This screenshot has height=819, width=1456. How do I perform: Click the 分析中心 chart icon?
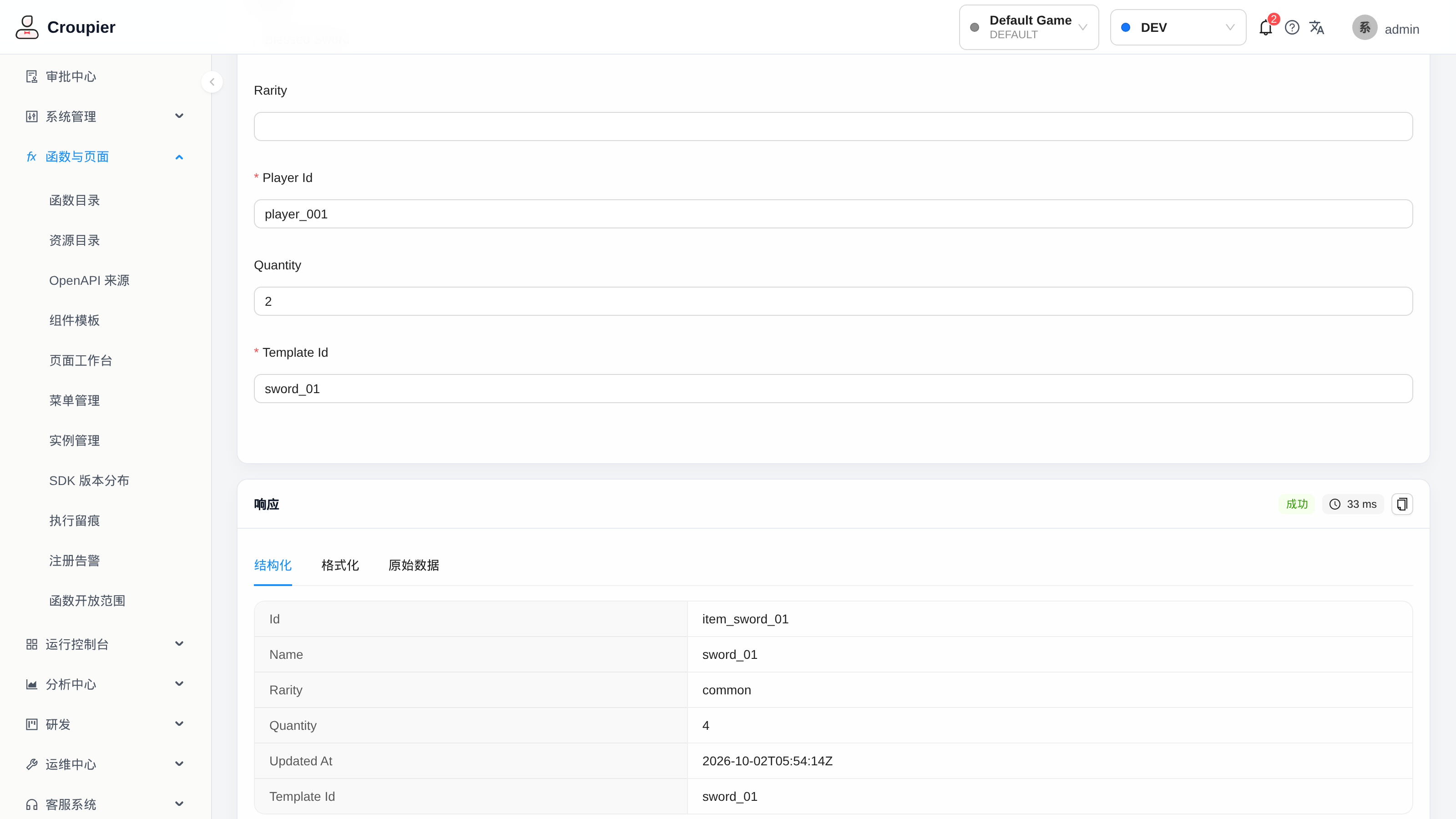tap(32, 684)
